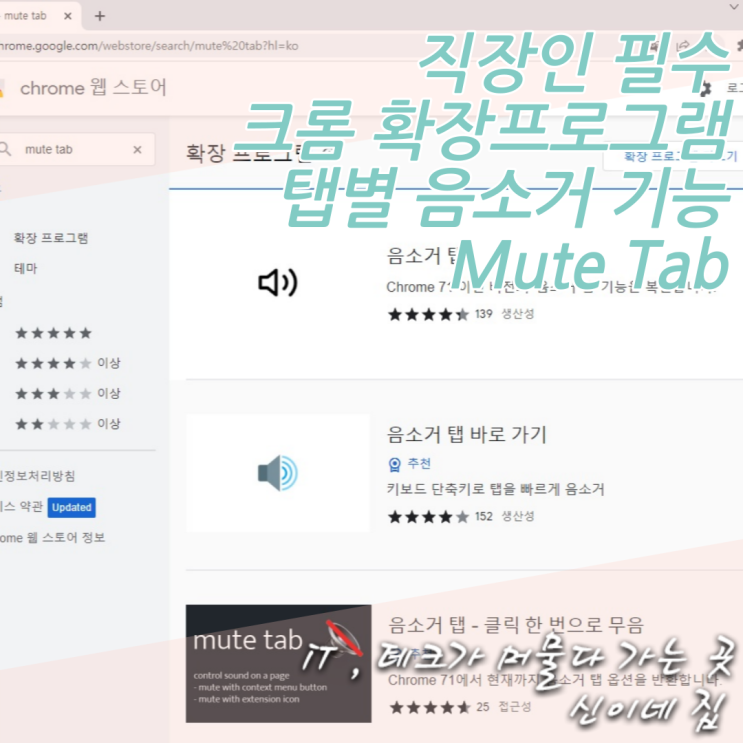Filter by two stars 이상 rating
This screenshot has height=743, width=743.
[x=68, y=424]
